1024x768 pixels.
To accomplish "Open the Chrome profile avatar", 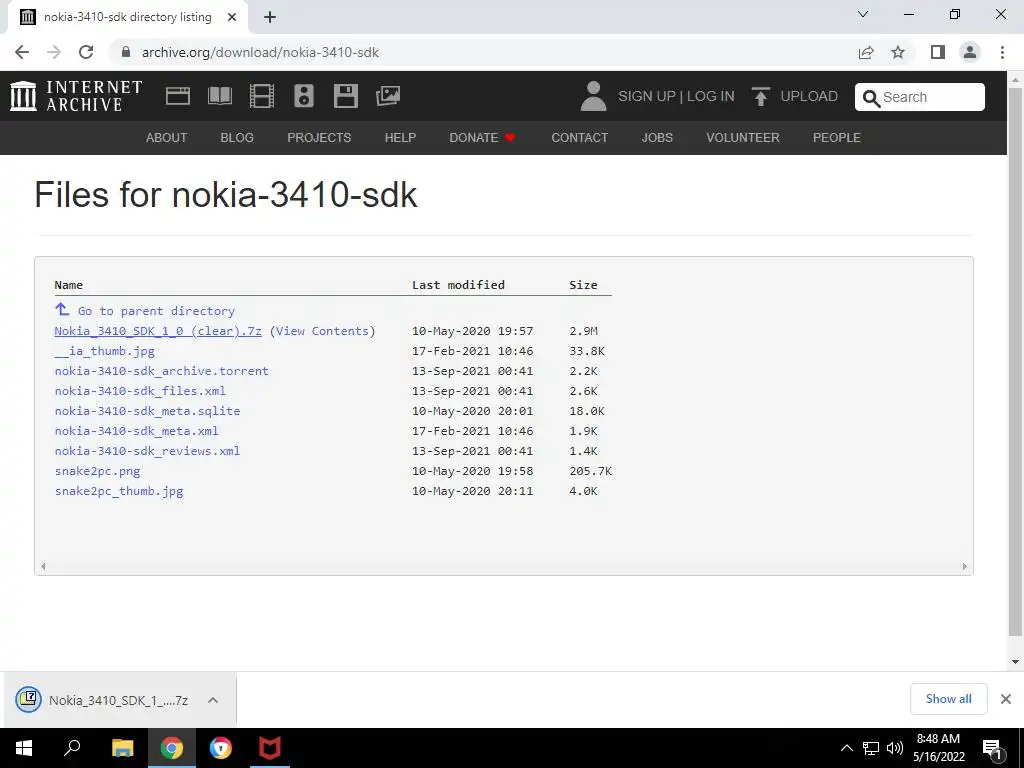I will click(970, 52).
